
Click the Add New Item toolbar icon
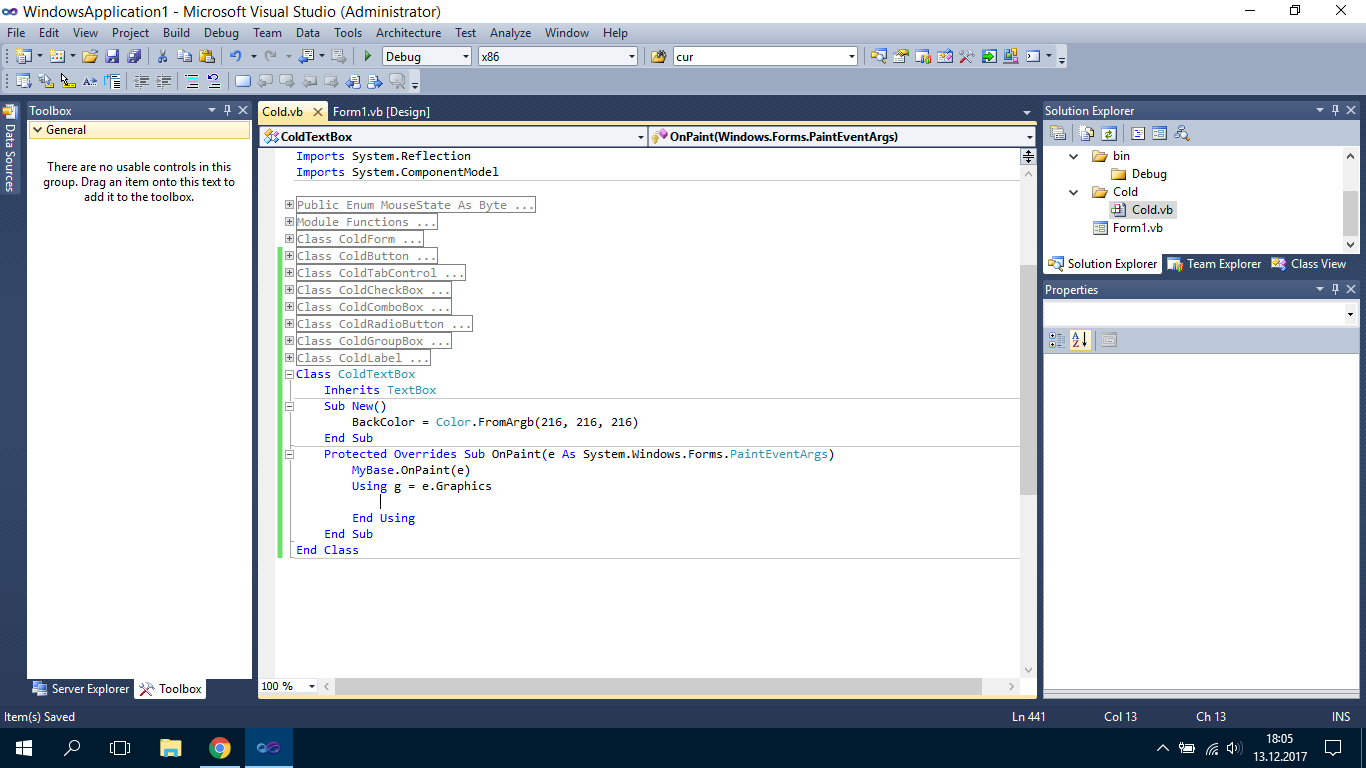(x=56, y=57)
